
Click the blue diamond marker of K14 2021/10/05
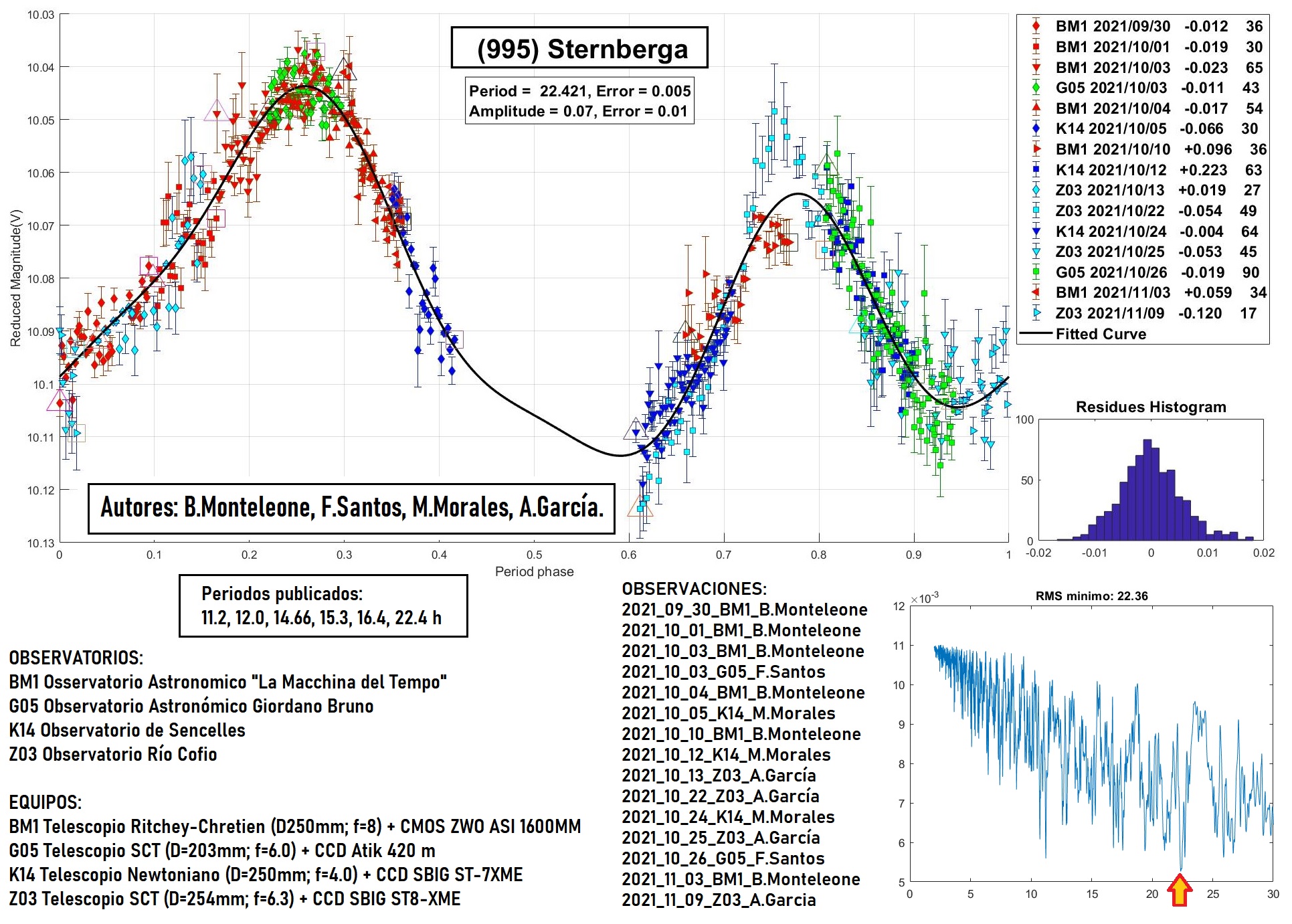(x=1036, y=128)
